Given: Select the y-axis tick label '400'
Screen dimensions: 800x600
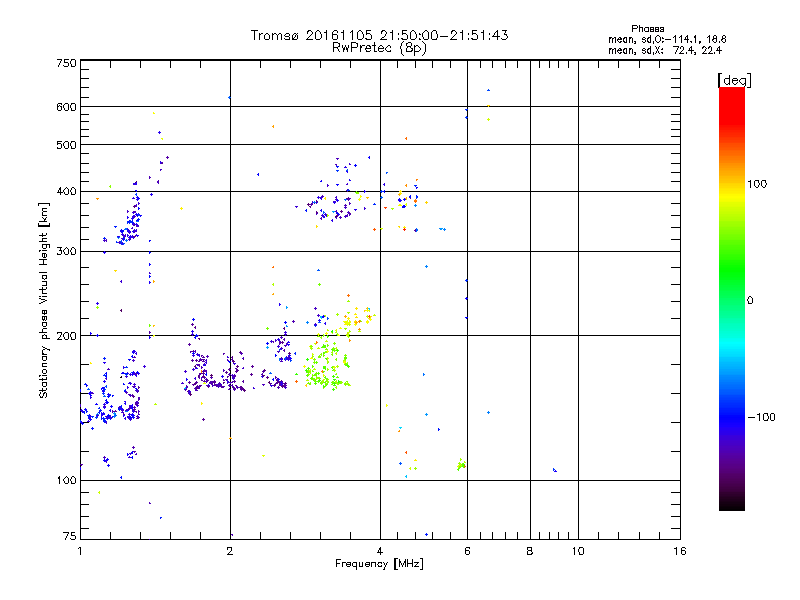Looking at the screenshot, I should [x=66, y=192].
